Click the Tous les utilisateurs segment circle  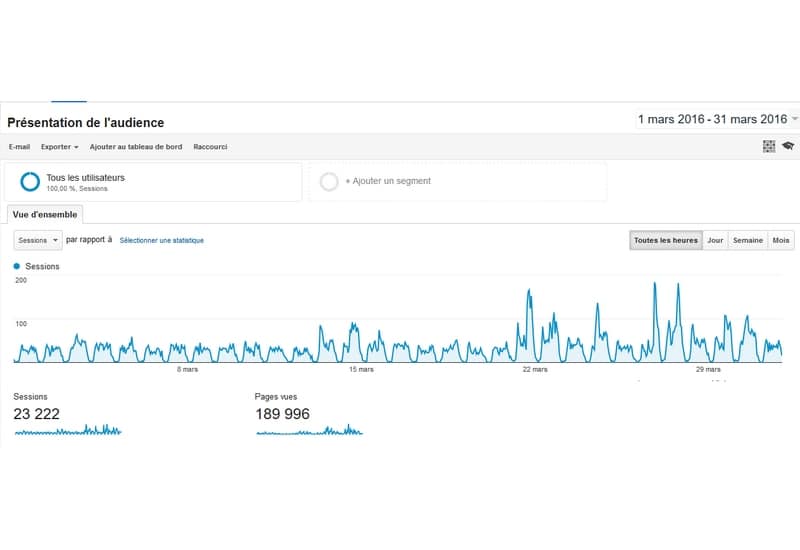coord(30,182)
